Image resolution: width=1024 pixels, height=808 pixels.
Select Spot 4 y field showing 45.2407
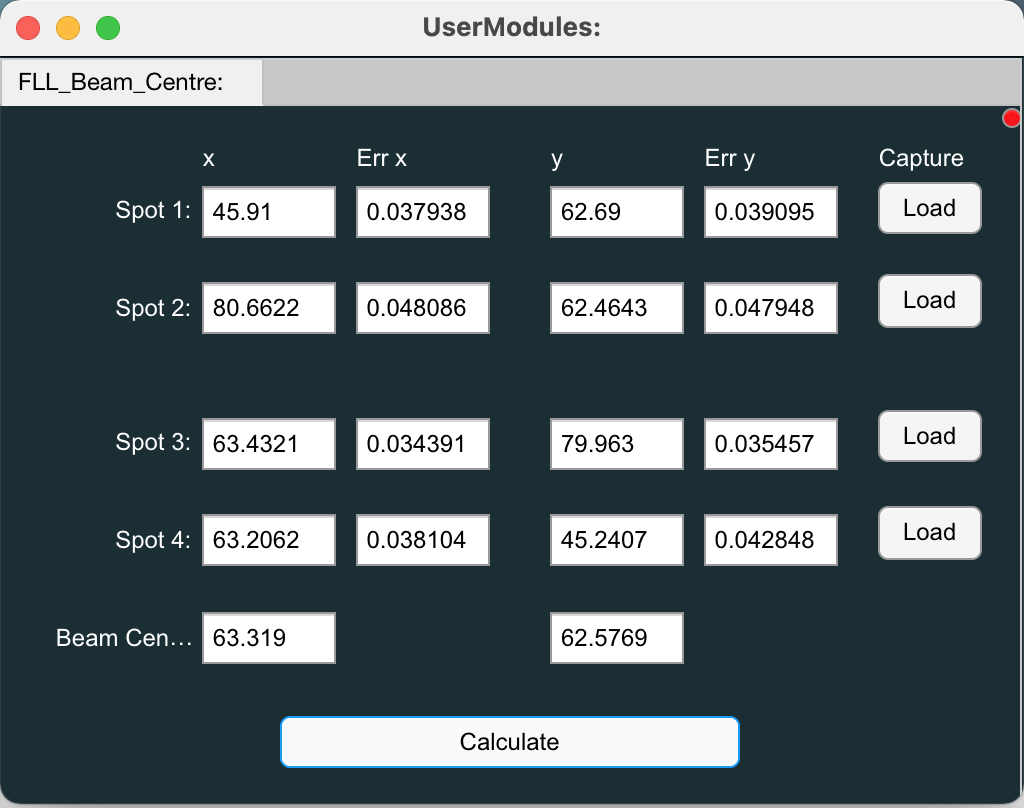(616, 540)
